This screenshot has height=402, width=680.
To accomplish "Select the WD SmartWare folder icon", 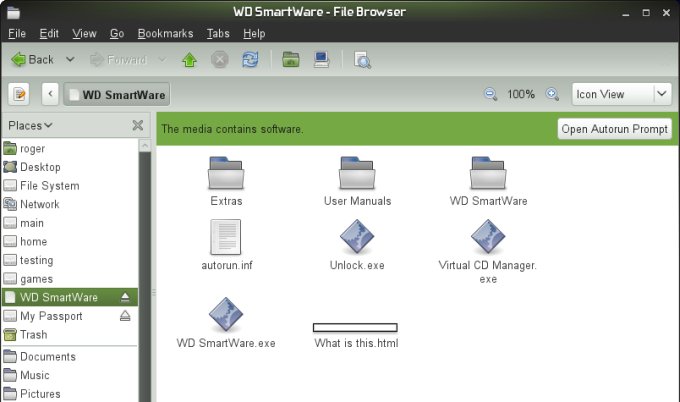I will coord(488,173).
